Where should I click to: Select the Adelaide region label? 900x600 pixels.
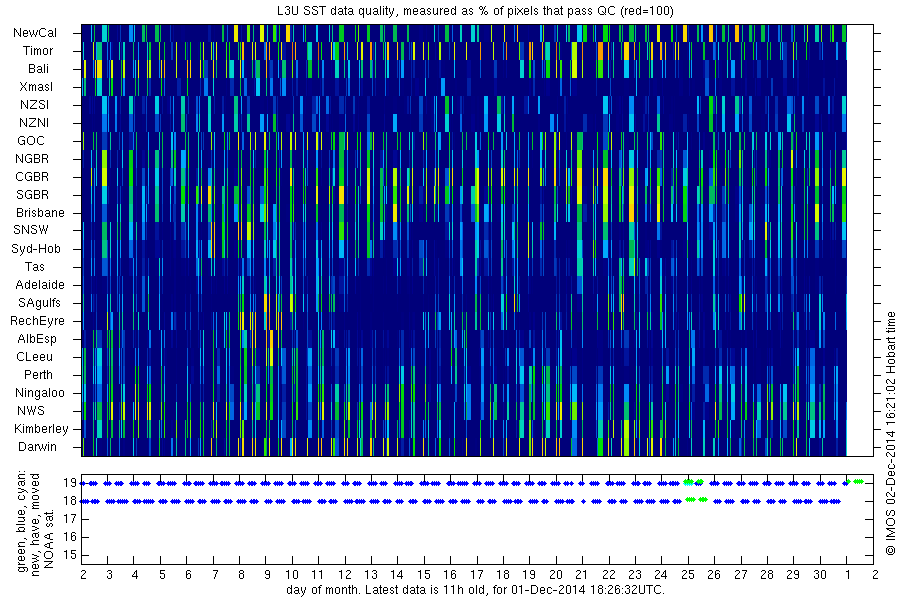click(x=40, y=285)
